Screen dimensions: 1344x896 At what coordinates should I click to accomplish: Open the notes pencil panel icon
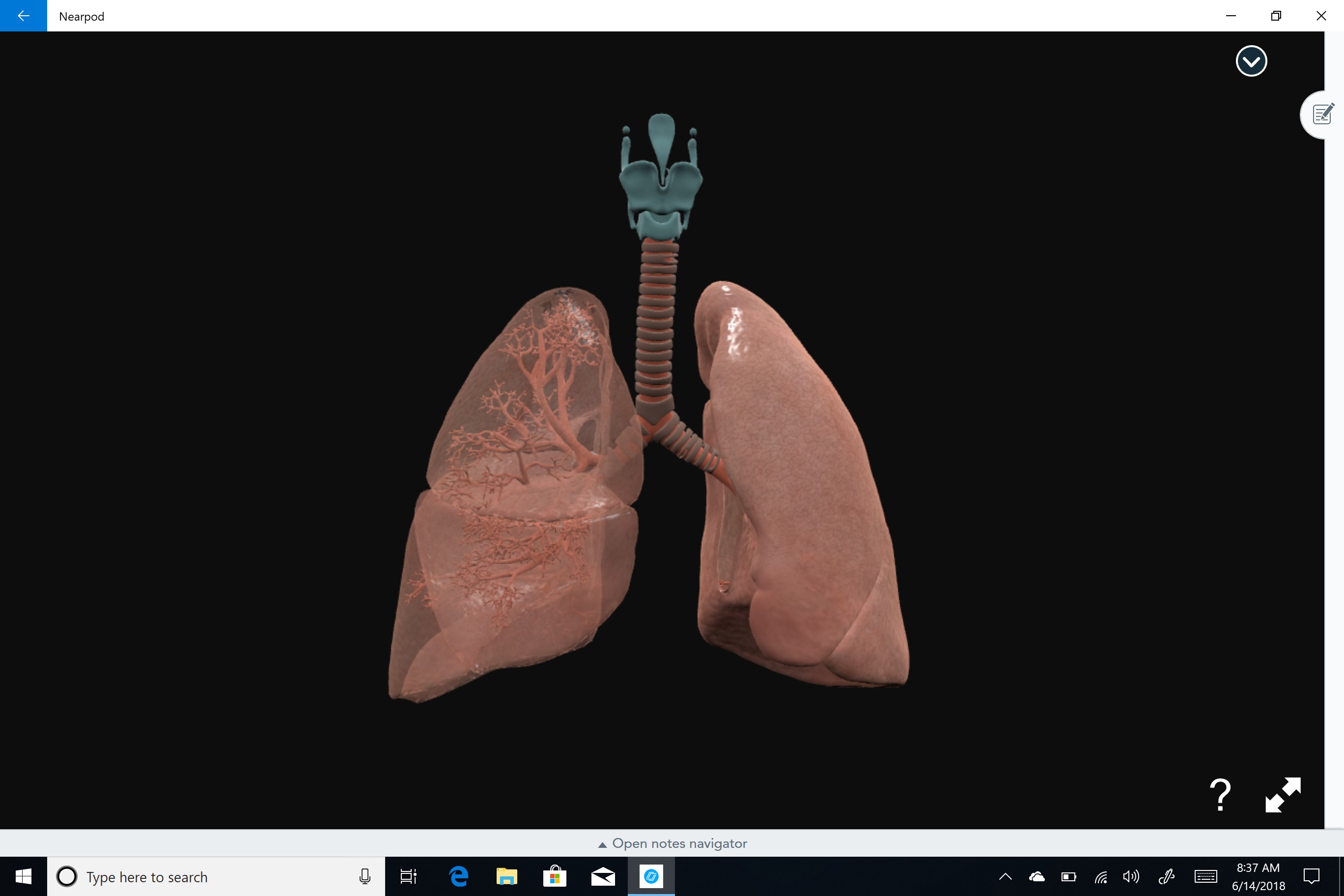pyautogui.click(x=1322, y=114)
